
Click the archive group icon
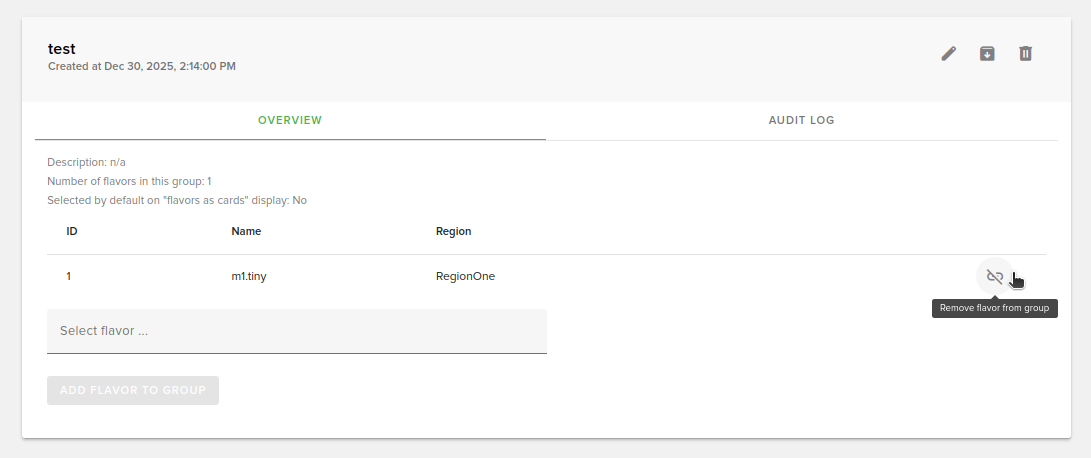(987, 54)
